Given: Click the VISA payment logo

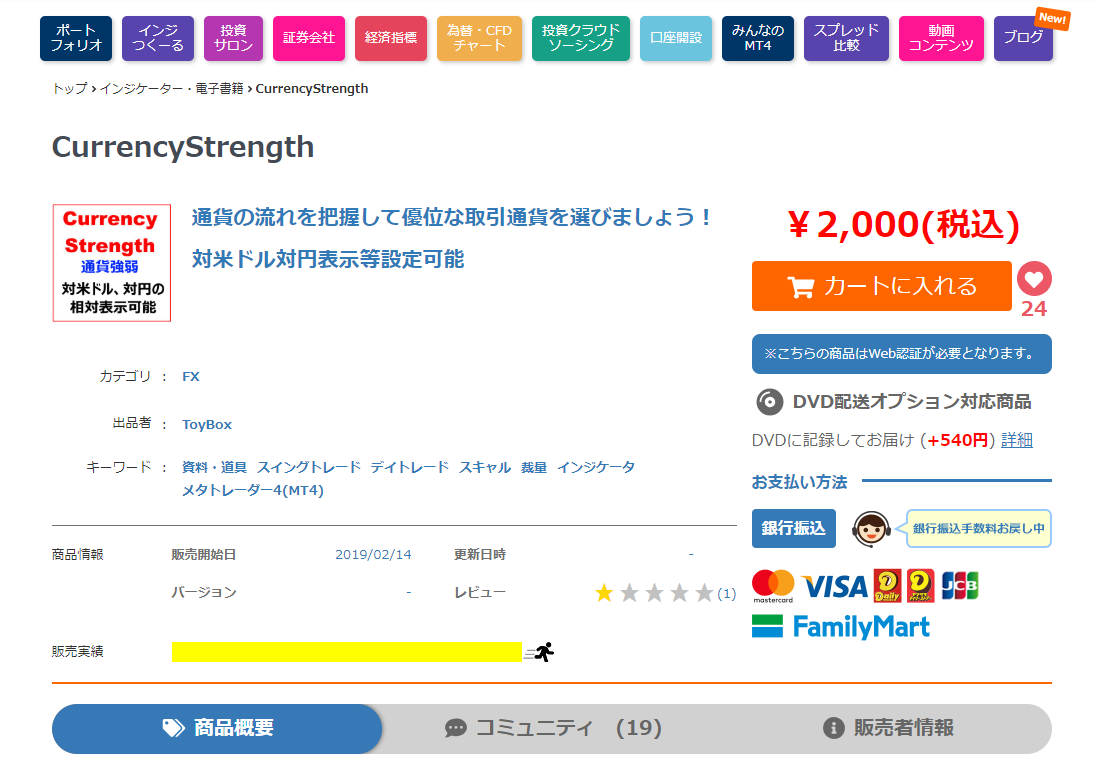Looking at the screenshot, I should tap(834, 586).
